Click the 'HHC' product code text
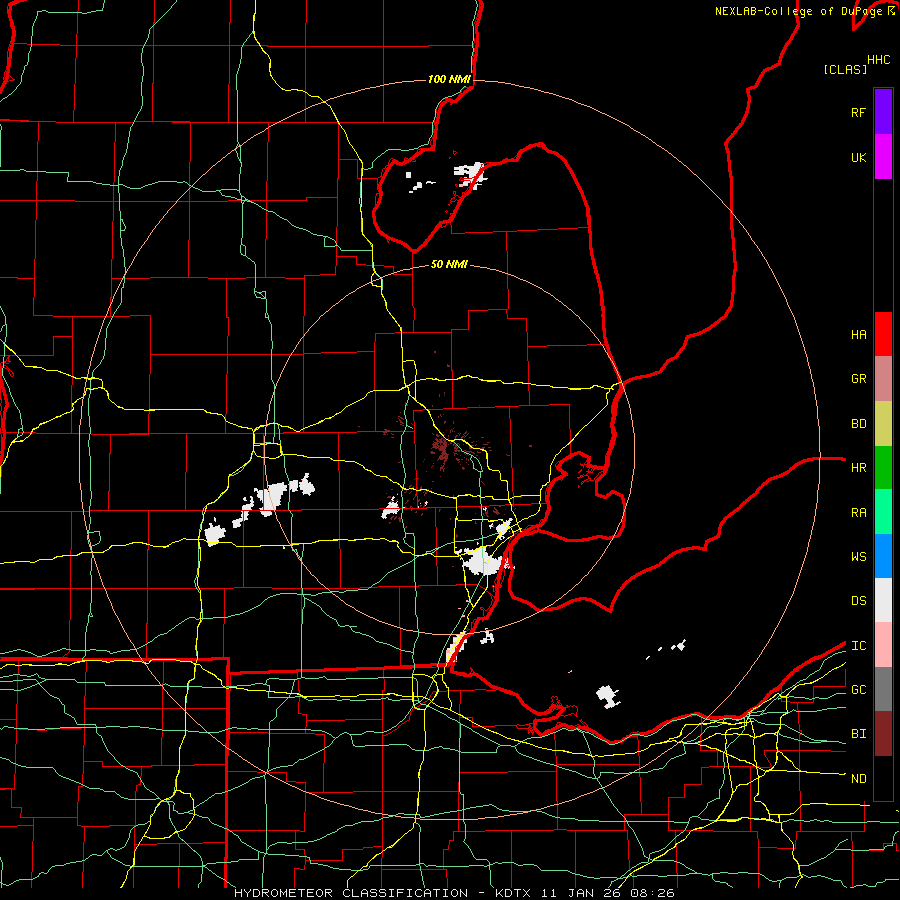900x900 pixels. [879, 60]
